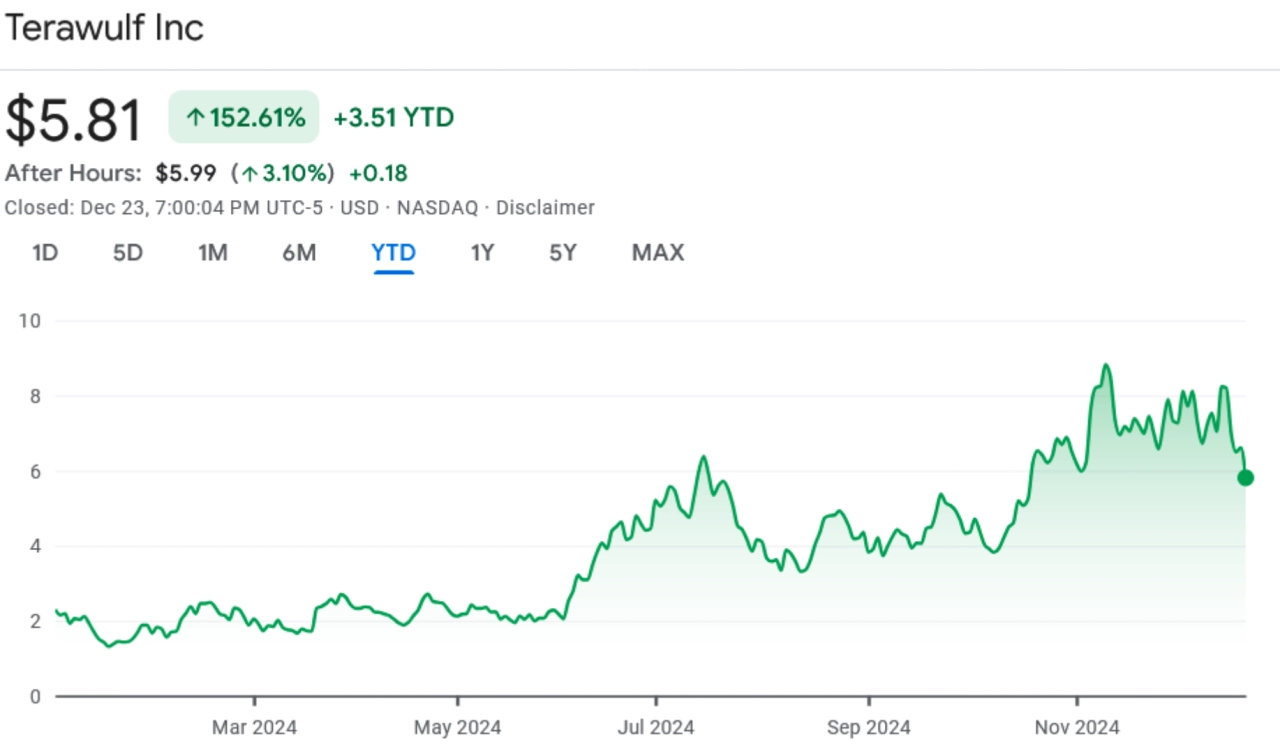
Task: Select the 1D time range tab
Action: click(45, 253)
